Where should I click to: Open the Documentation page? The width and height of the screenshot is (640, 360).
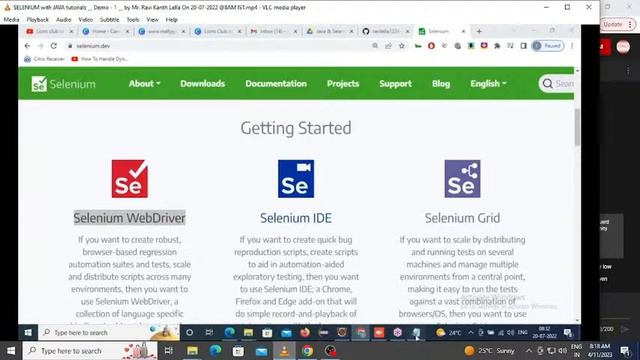tap(276, 84)
